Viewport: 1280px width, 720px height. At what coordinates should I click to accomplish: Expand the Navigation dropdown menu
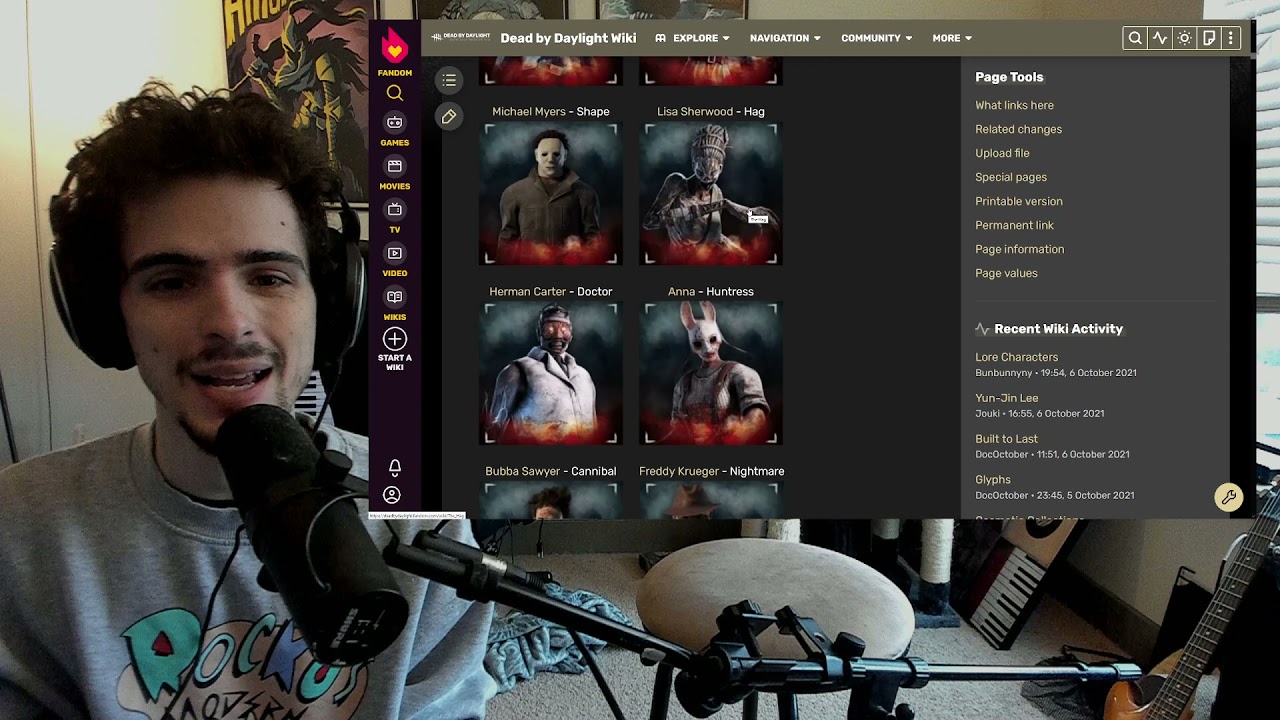click(x=785, y=38)
